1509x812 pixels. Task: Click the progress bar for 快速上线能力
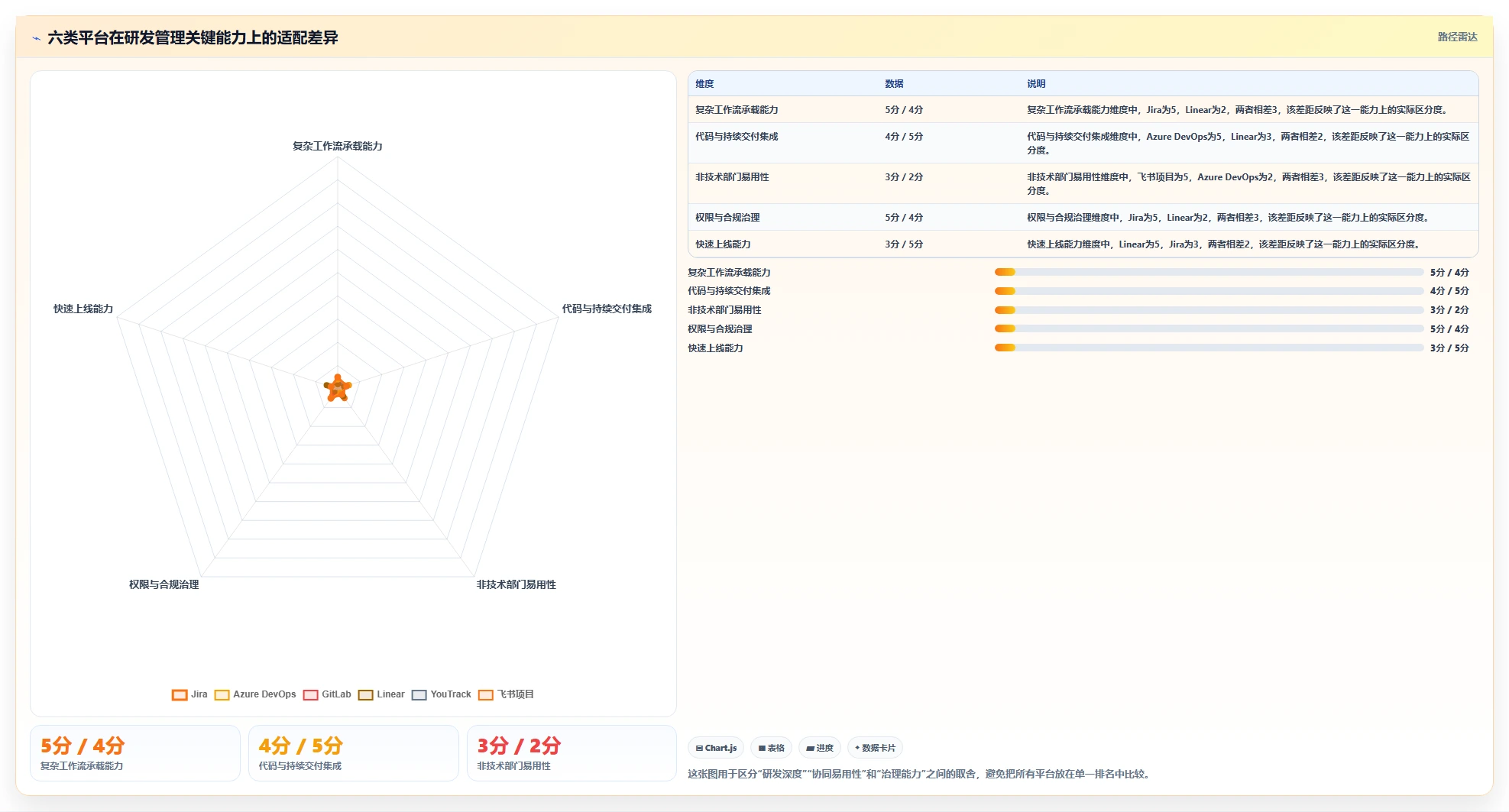click(x=1209, y=348)
